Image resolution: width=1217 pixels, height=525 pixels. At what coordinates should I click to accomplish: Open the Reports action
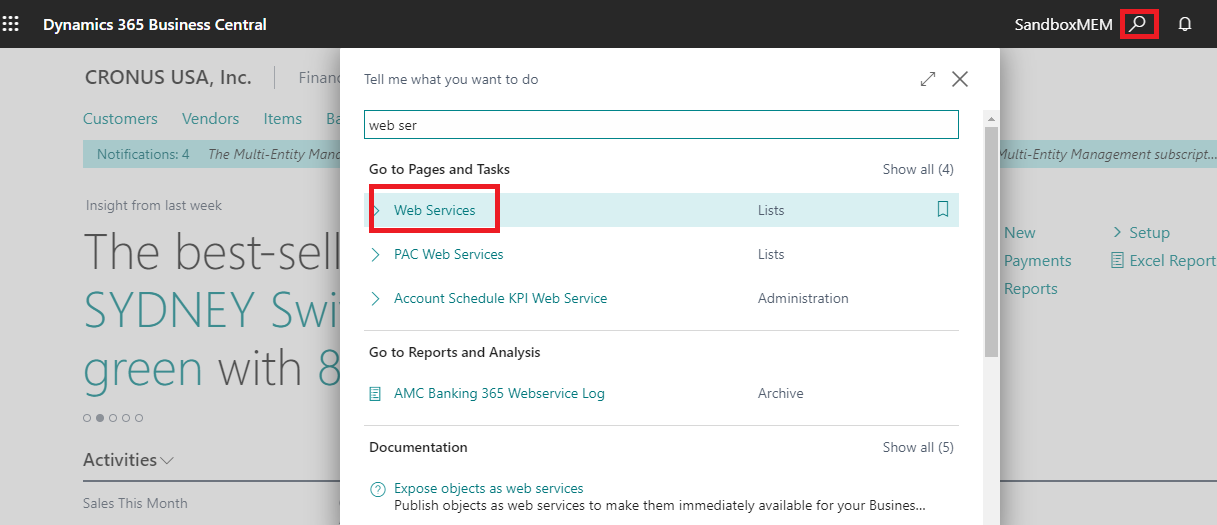(x=1031, y=288)
